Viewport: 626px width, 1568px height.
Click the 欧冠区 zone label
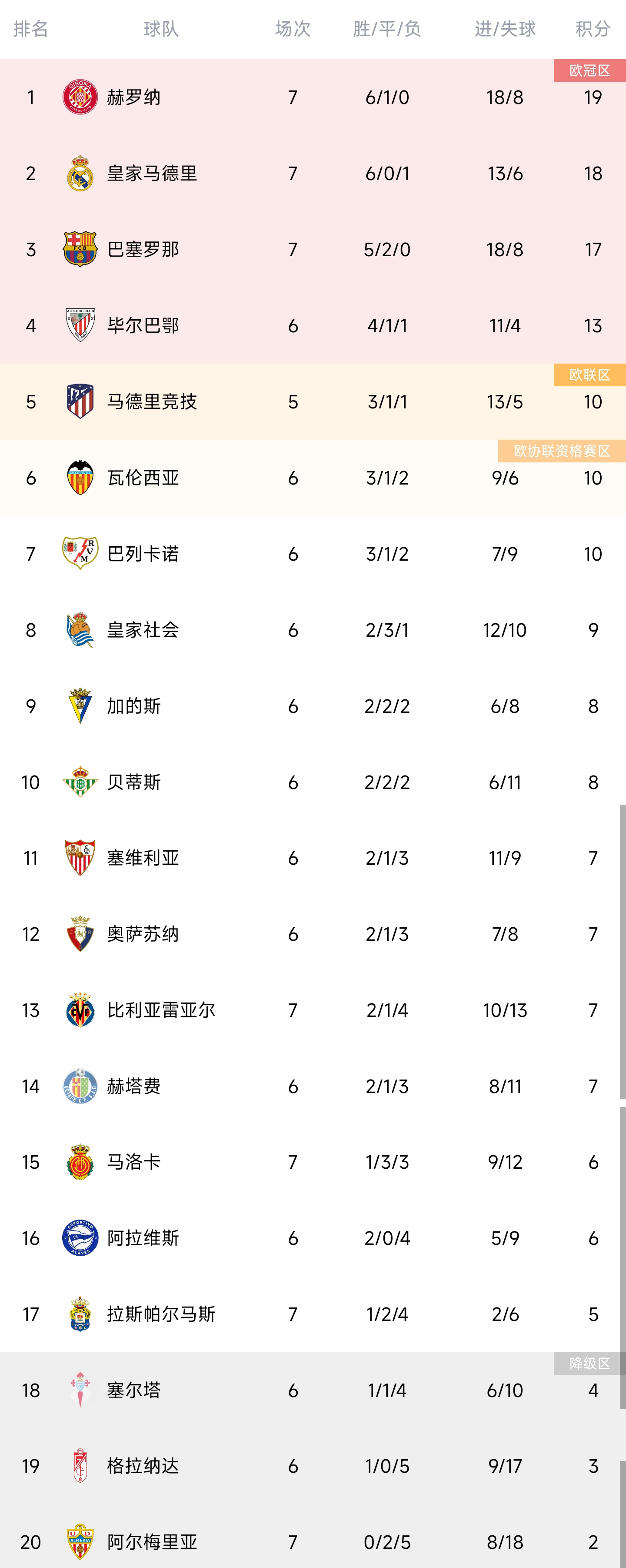(589, 70)
